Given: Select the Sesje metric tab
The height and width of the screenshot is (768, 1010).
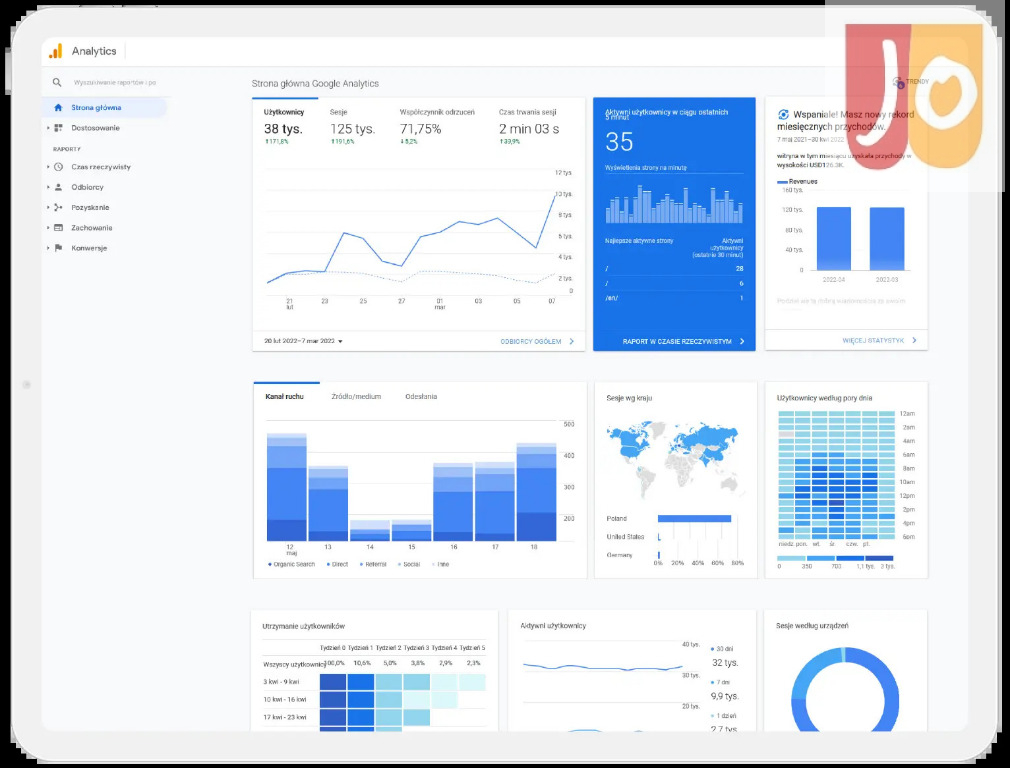Looking at the screenshot, I should pyautogui.click(x=352, y=127).
